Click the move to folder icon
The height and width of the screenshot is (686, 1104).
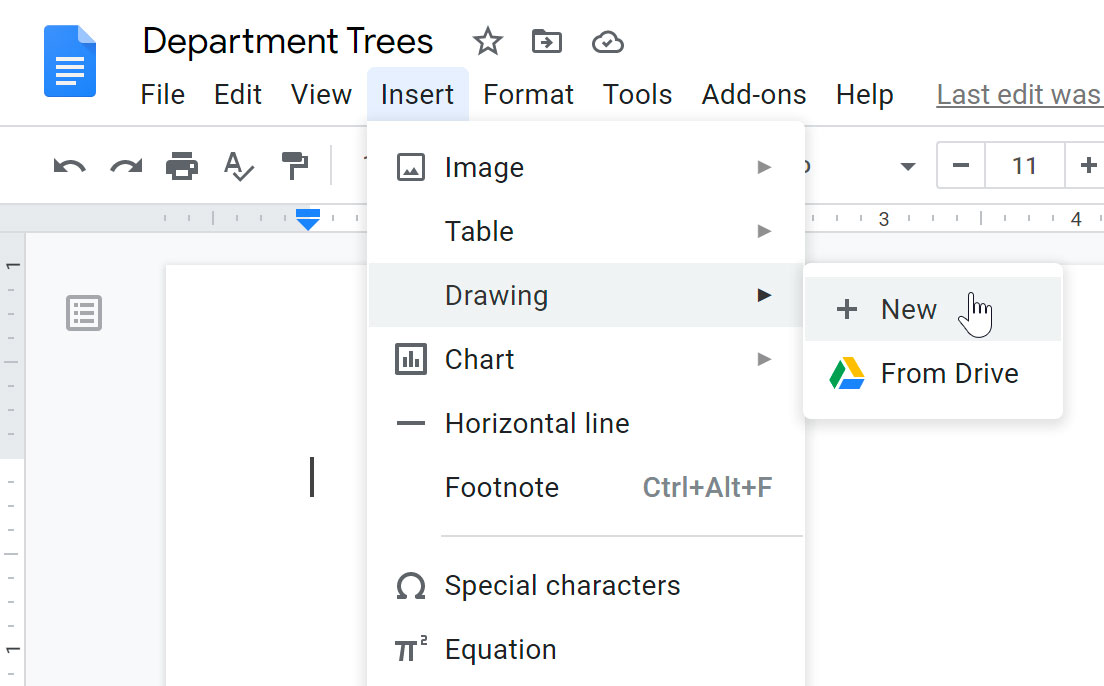point(546,42)
